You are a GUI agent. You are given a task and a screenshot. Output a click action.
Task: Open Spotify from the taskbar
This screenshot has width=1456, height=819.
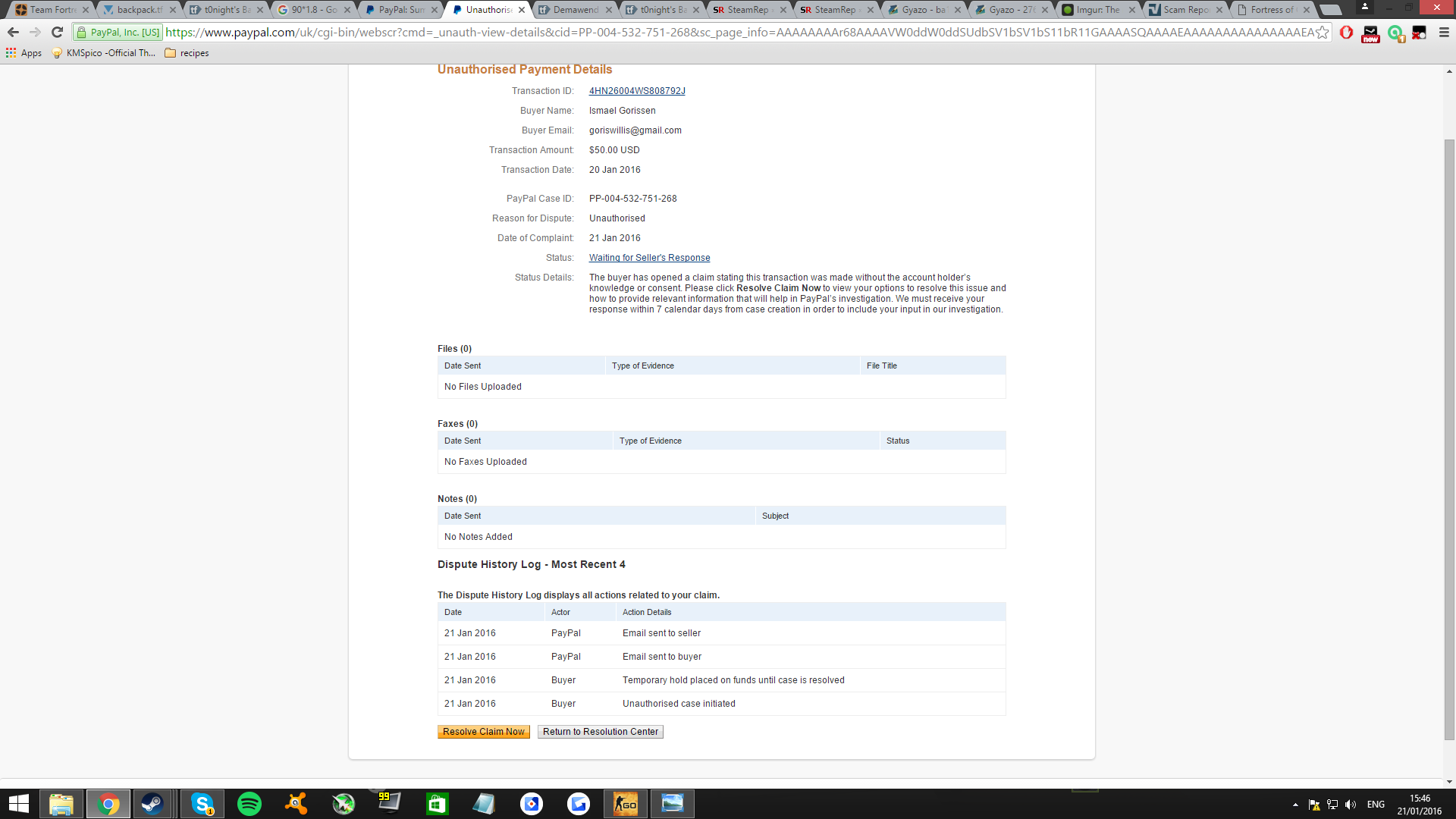249,804
